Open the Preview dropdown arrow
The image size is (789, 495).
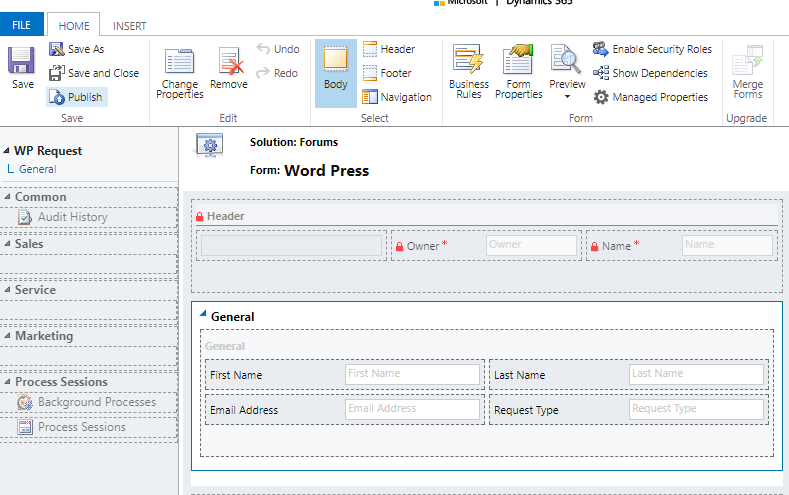point(567,96)
